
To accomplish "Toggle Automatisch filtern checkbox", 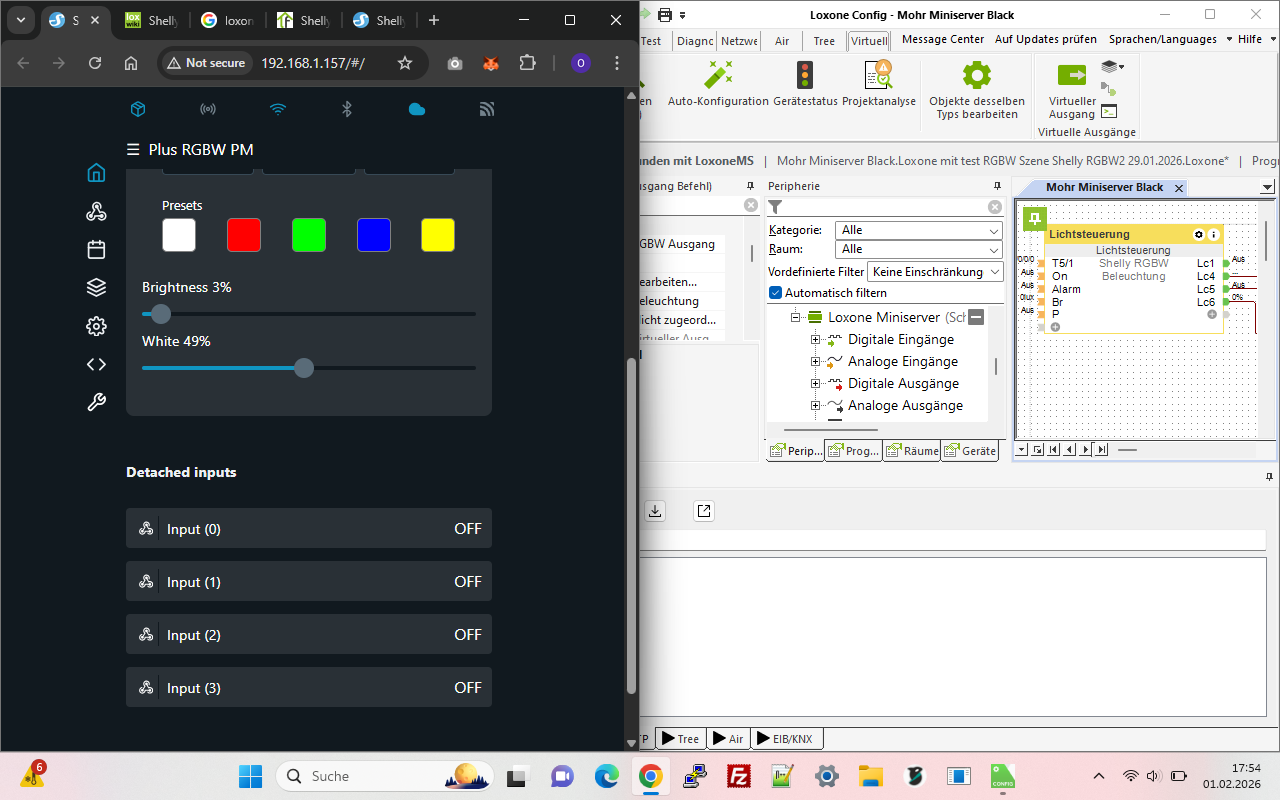I will (776, 293).
